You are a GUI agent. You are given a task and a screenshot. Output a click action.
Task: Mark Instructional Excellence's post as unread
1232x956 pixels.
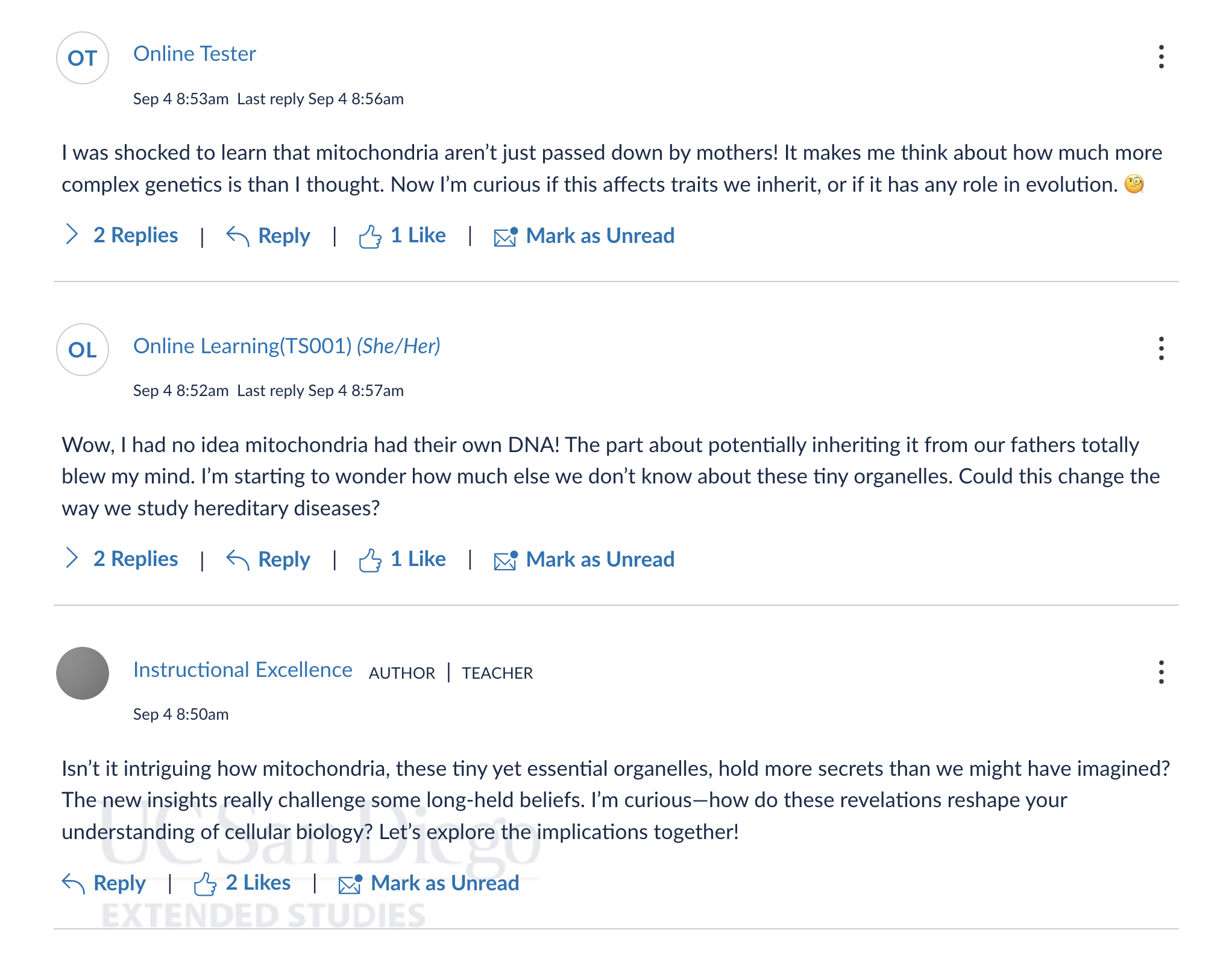429,883
